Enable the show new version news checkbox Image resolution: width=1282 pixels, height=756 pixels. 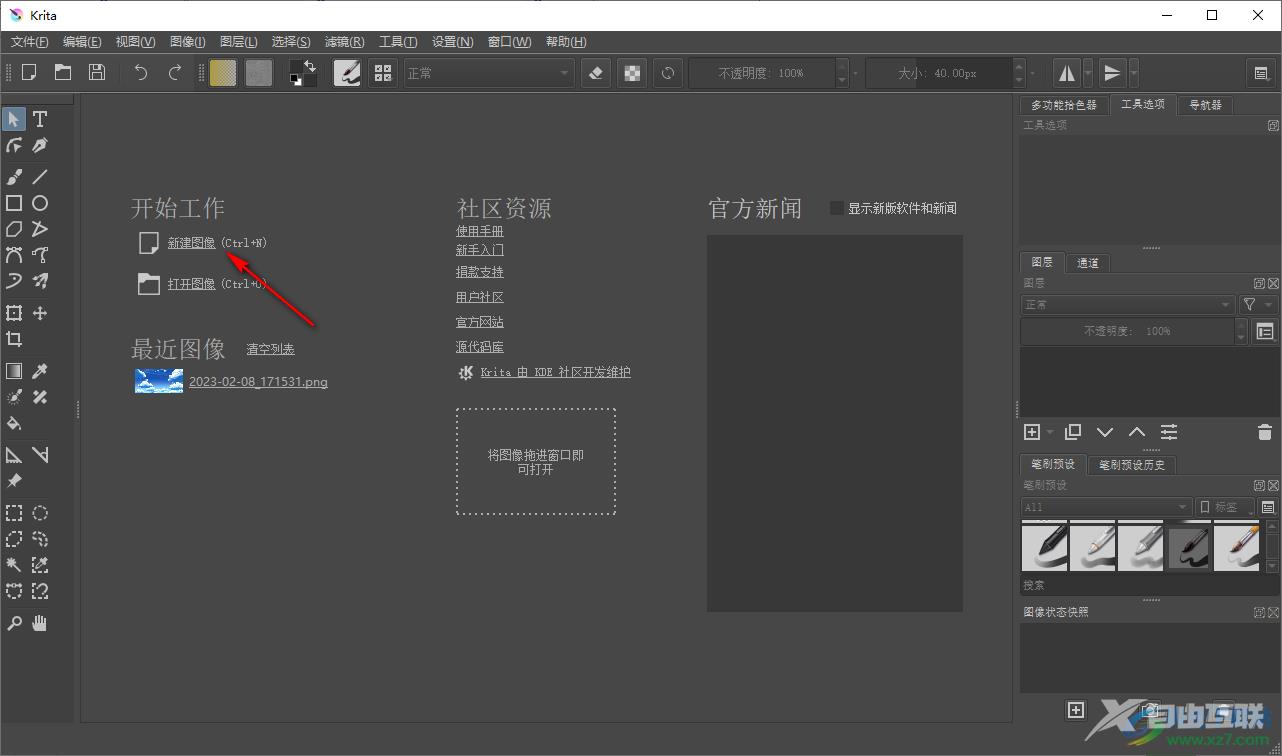837,208
